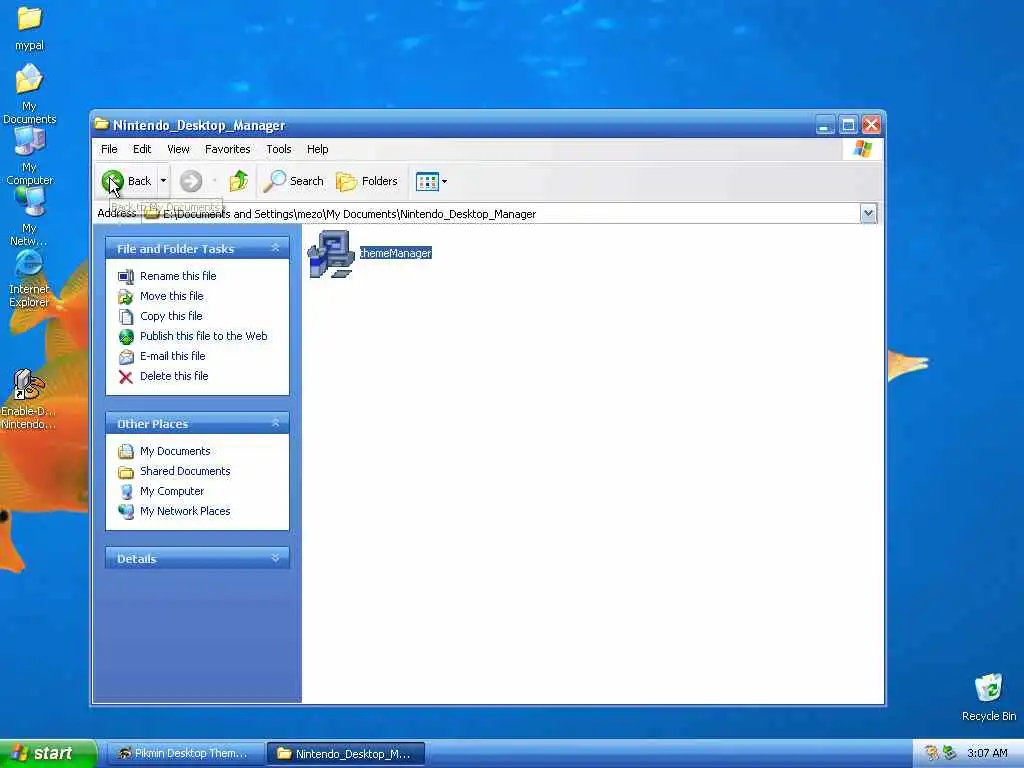1024x768 pixels.
Task: Open the Back history dropdown arrow
Action: [163, 181]
